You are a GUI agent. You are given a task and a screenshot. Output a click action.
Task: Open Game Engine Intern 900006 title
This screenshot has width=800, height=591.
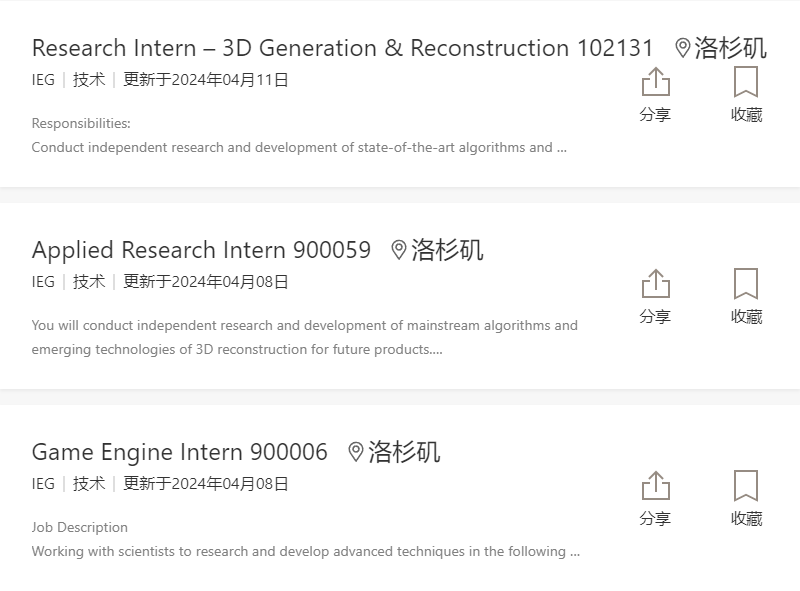coord(180,452)
